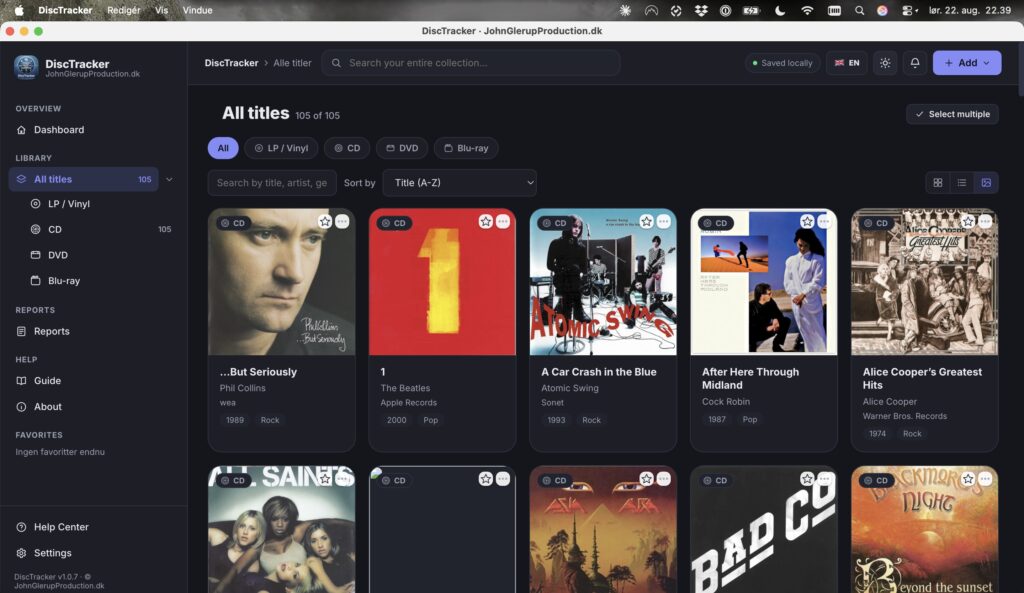Image resolution: width=1024 pixels, height=593 pixels.
Task: Click the Rock tag on A Car Crash in the Blue
Action: click(591, 420)
